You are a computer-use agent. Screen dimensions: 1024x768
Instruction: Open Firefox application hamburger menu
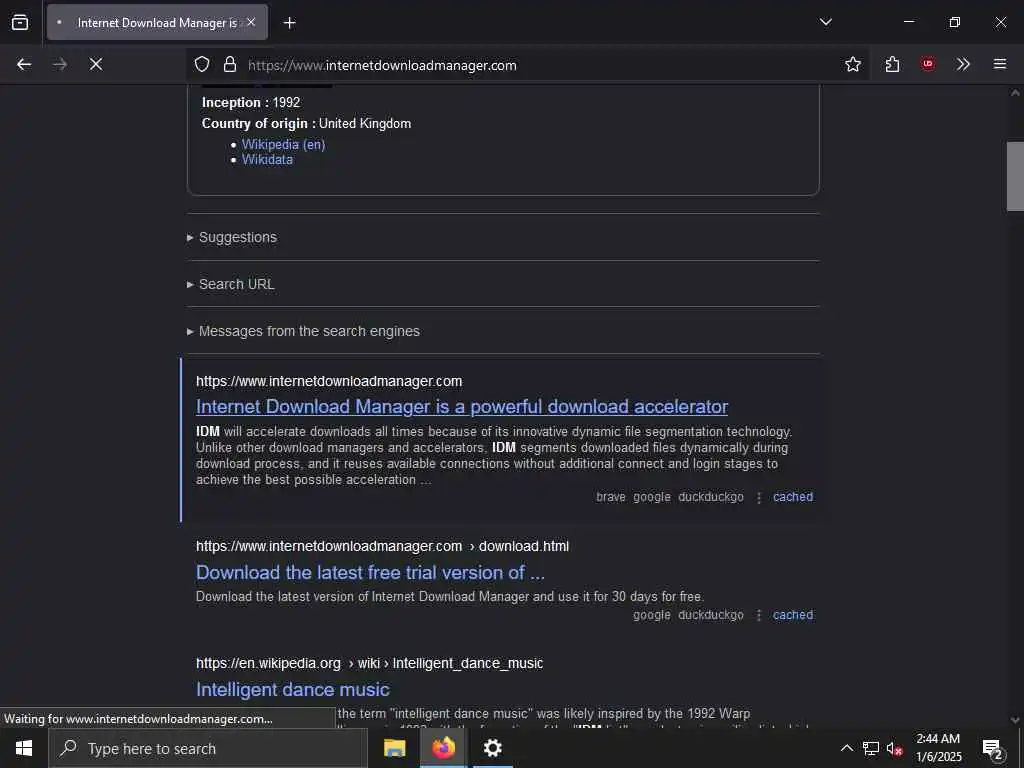click(x=1000, y=64)
